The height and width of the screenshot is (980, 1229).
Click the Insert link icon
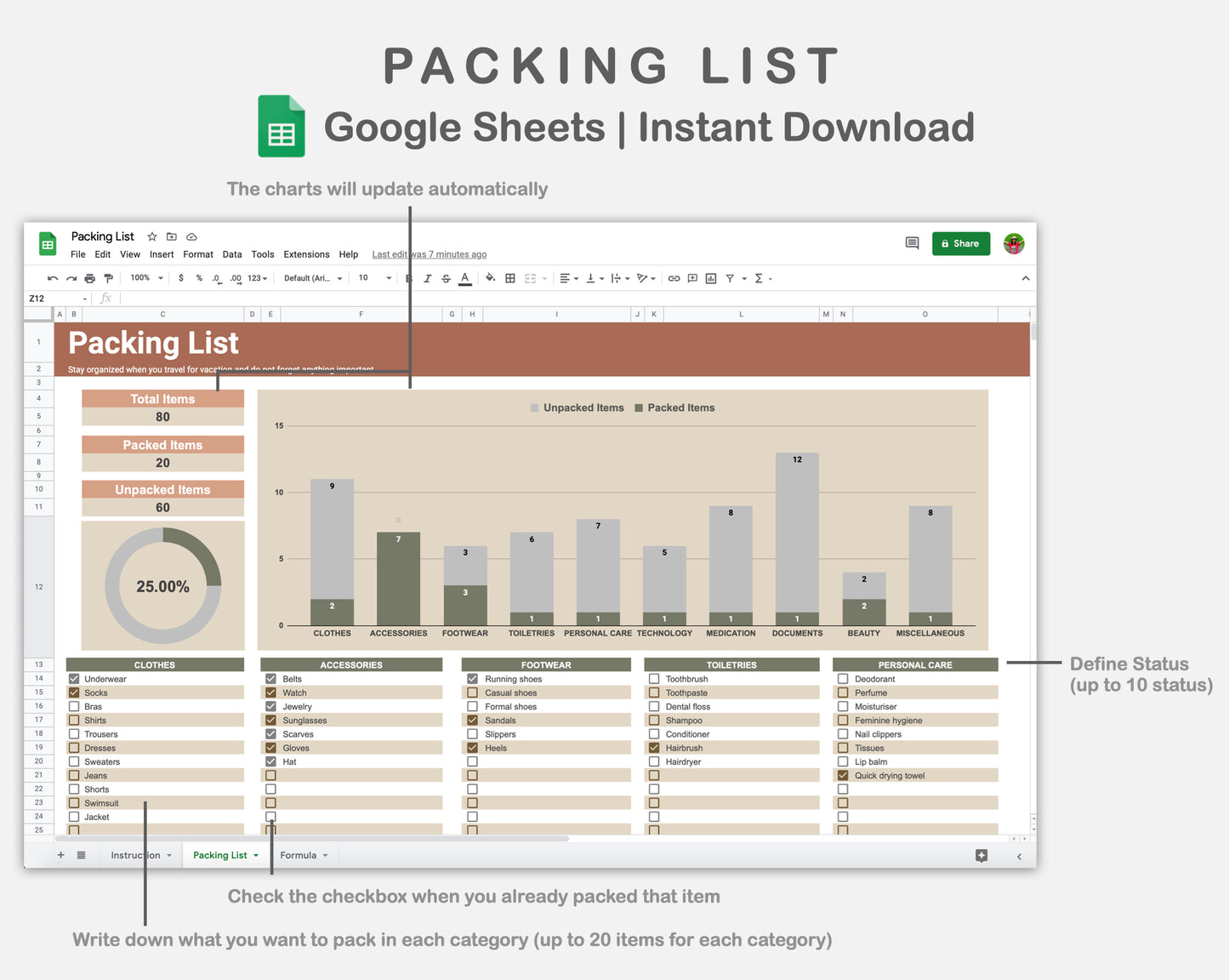(x=673, y=277)
